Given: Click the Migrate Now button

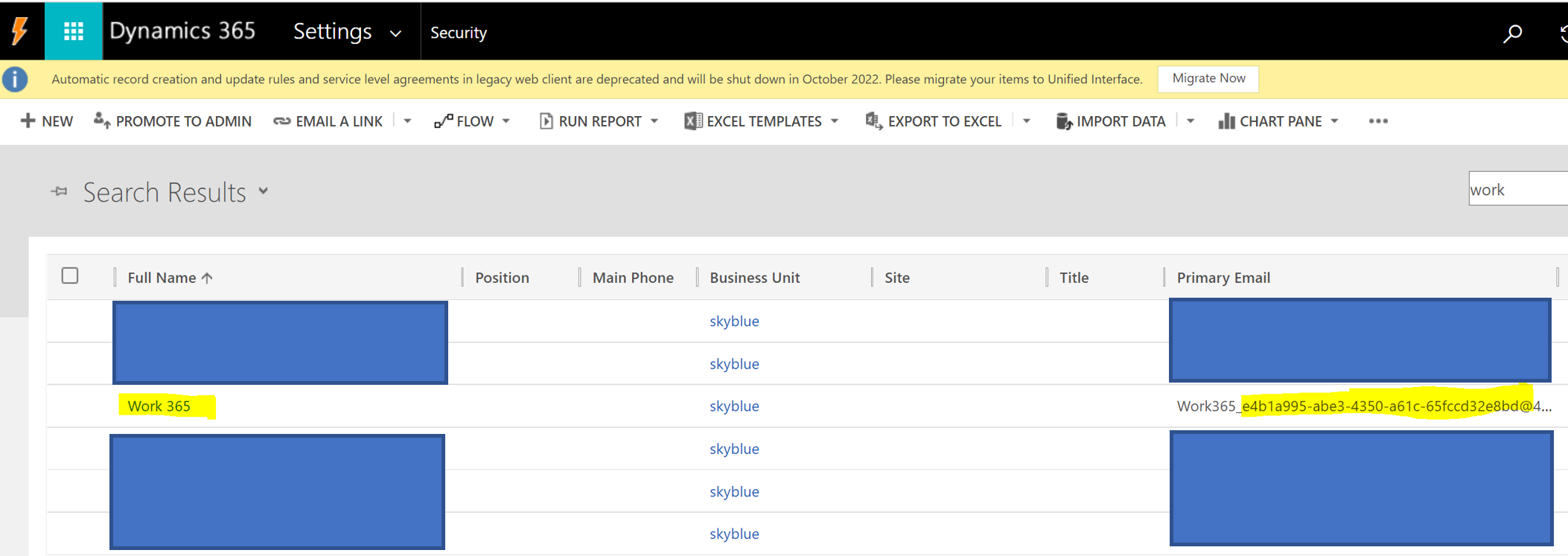Looking at the screenshot, I should click(x=1208, y=79).
